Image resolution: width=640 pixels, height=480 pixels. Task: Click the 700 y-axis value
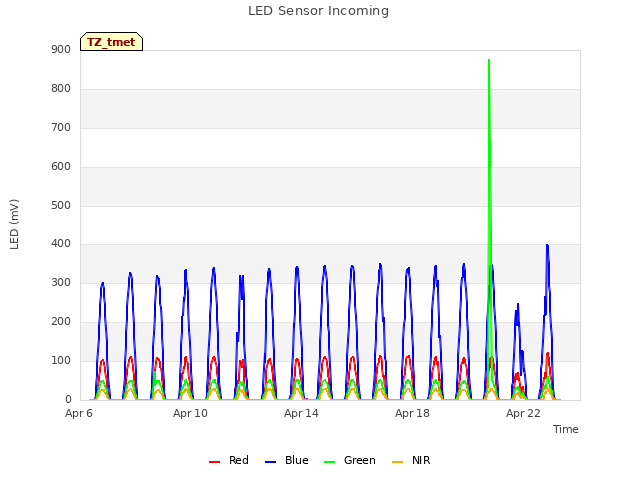(61, 128)
